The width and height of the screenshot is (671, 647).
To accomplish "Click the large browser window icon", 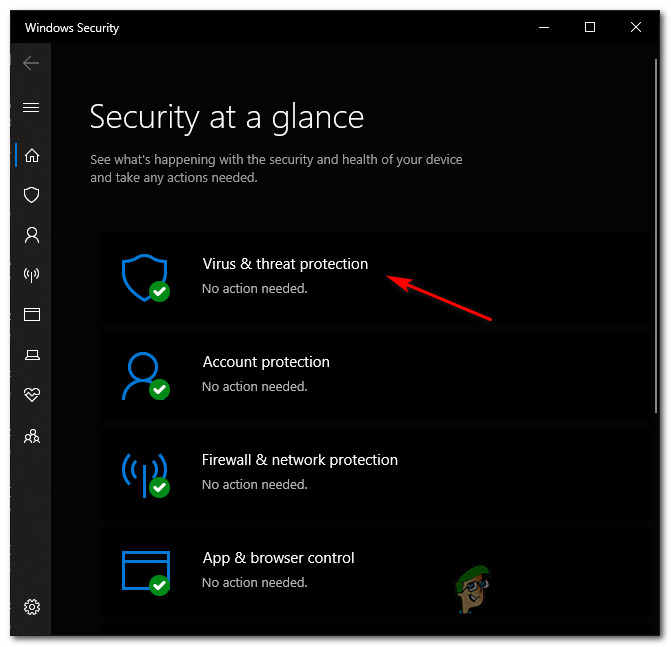I will (x=146, y=573).
